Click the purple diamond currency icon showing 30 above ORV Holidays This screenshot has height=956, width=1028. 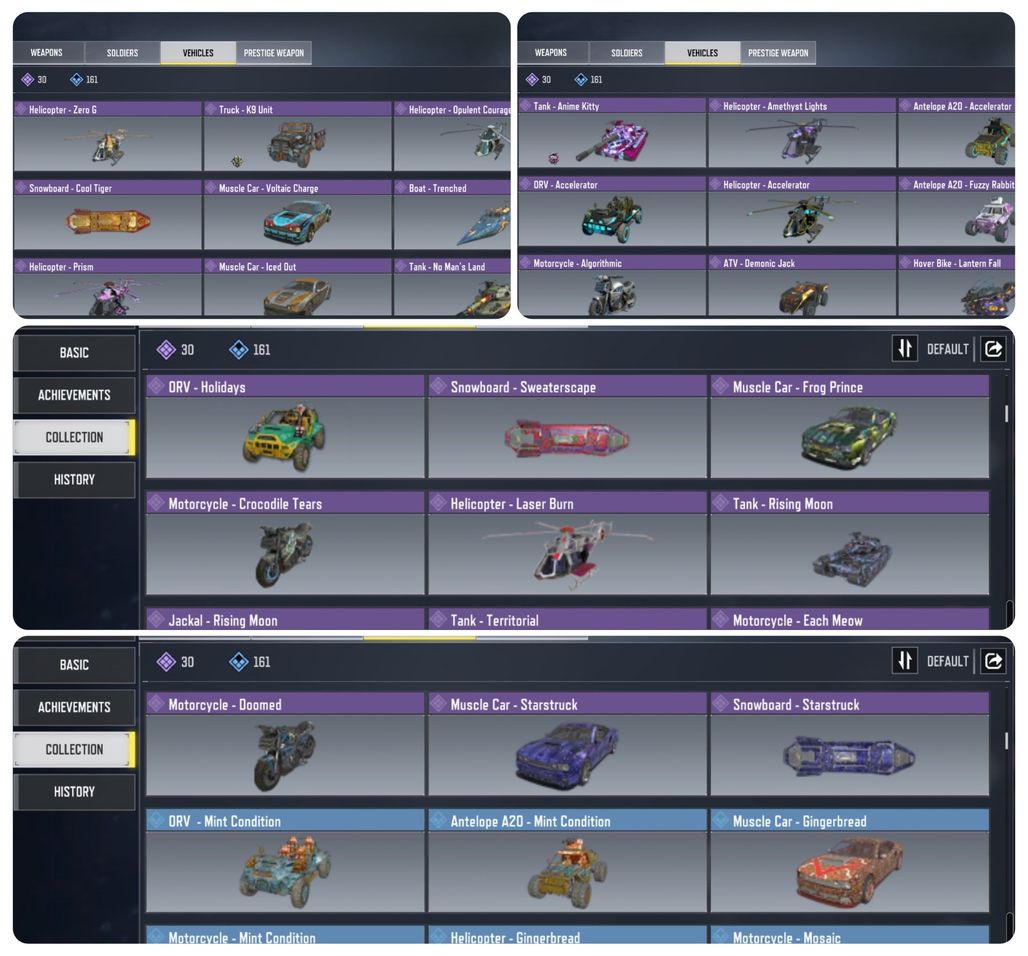pyautogui.click(x=167, y=349)
